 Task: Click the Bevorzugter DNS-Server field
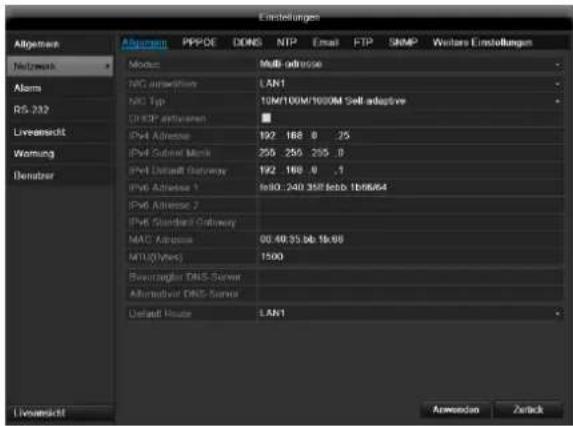click(410, 277)
